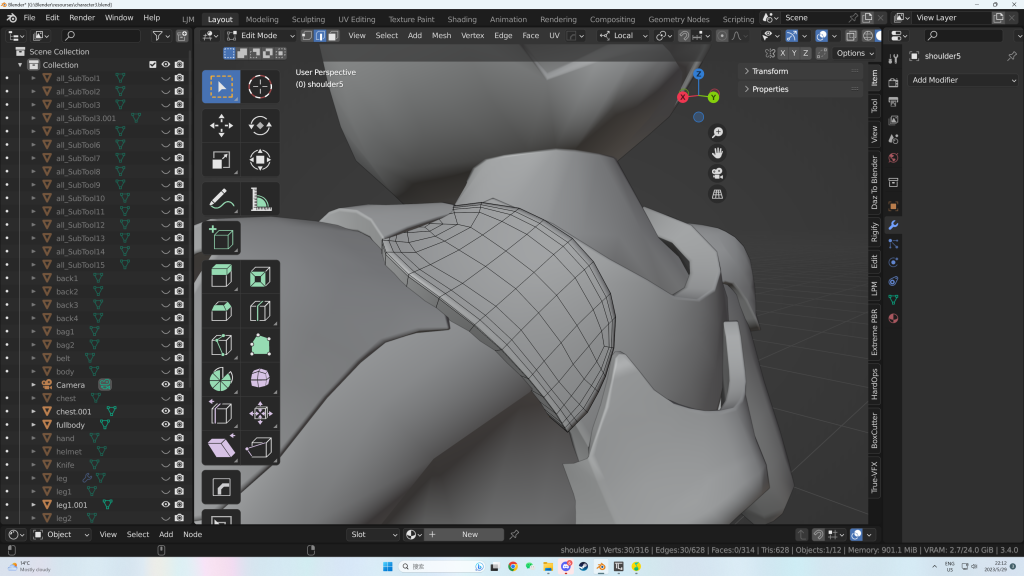Choose the Measure tool

(x=260, y=199)
